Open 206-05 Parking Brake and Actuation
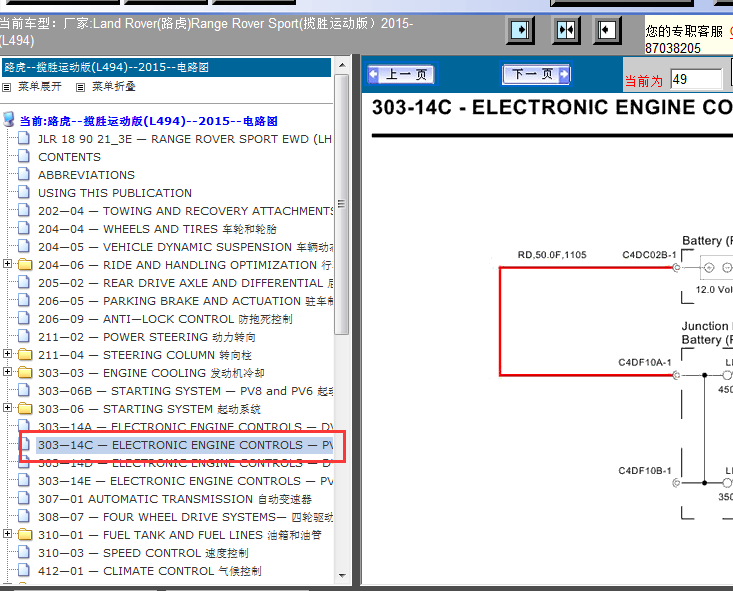The image size is (733, 591). point(186,301)
